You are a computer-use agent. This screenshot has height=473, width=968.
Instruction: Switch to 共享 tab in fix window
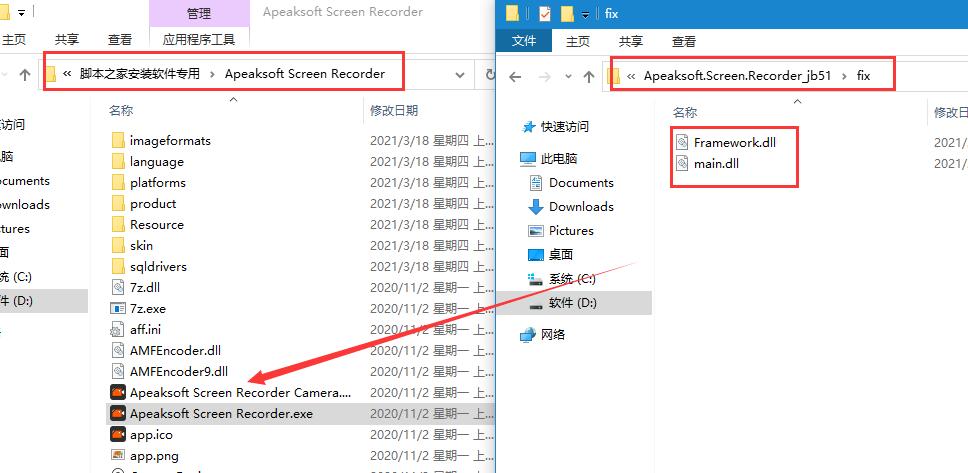631,41
